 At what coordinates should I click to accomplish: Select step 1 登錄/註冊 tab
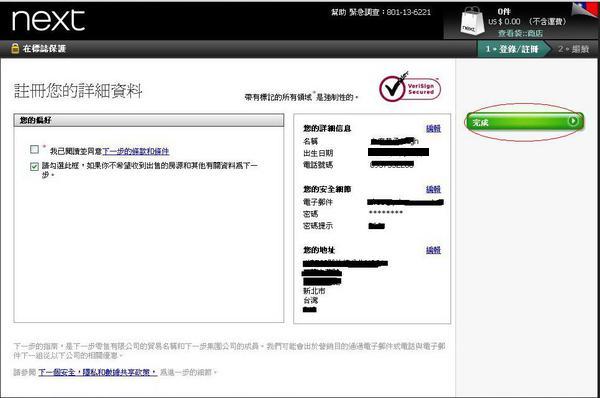[x=513, y=49]
